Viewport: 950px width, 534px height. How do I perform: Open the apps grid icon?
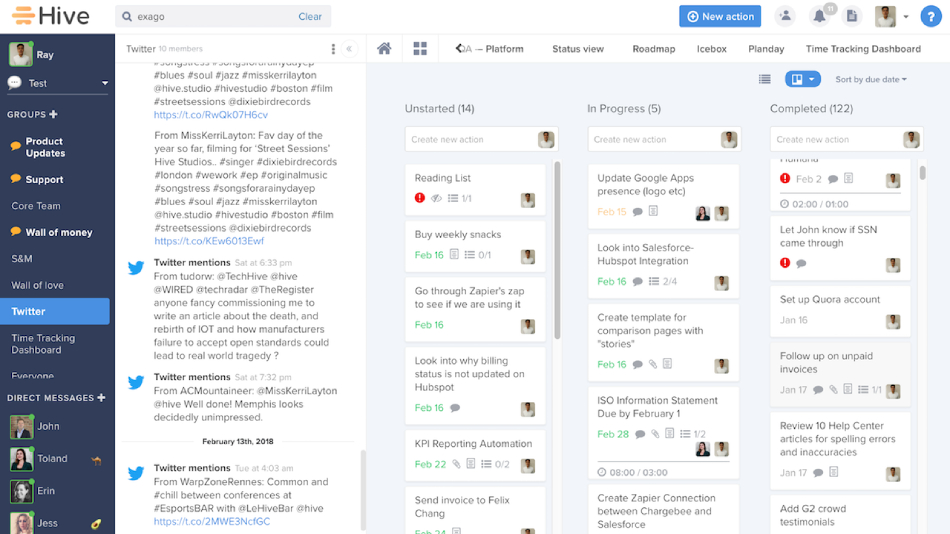click(x=420, y=48)
